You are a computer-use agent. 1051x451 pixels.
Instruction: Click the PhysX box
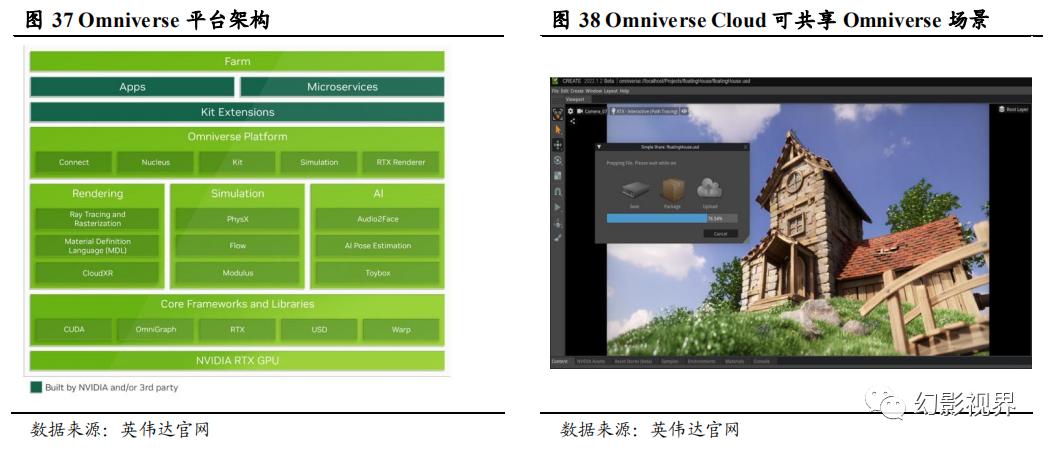point(237,218)
